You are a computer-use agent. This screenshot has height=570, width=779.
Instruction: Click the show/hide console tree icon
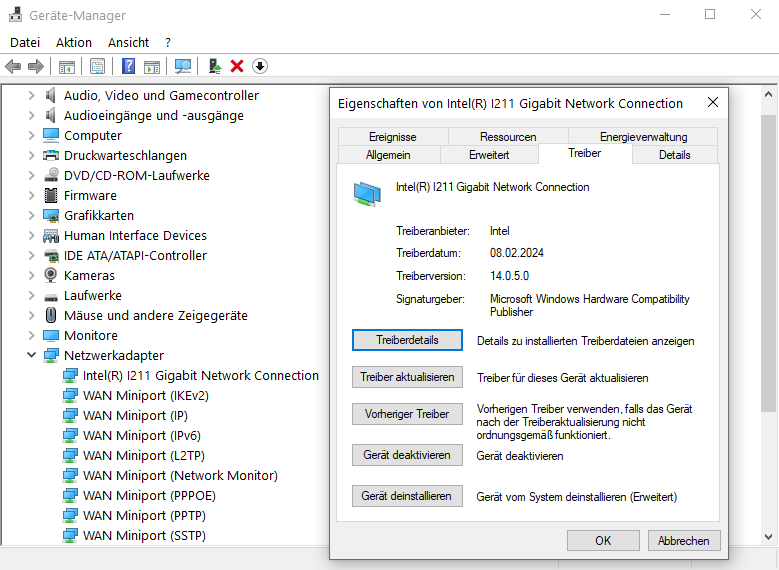coord(67,66)
